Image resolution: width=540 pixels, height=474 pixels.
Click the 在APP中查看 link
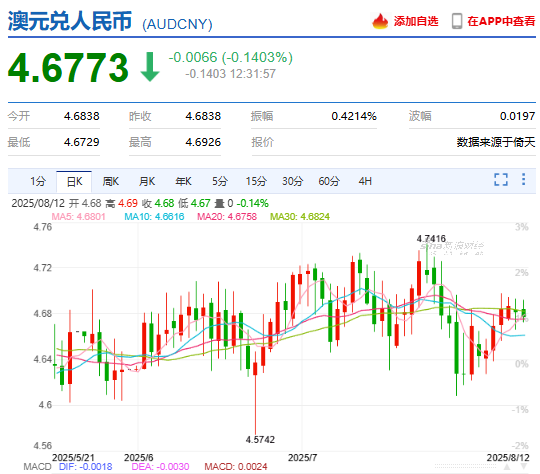click(501, 21)
